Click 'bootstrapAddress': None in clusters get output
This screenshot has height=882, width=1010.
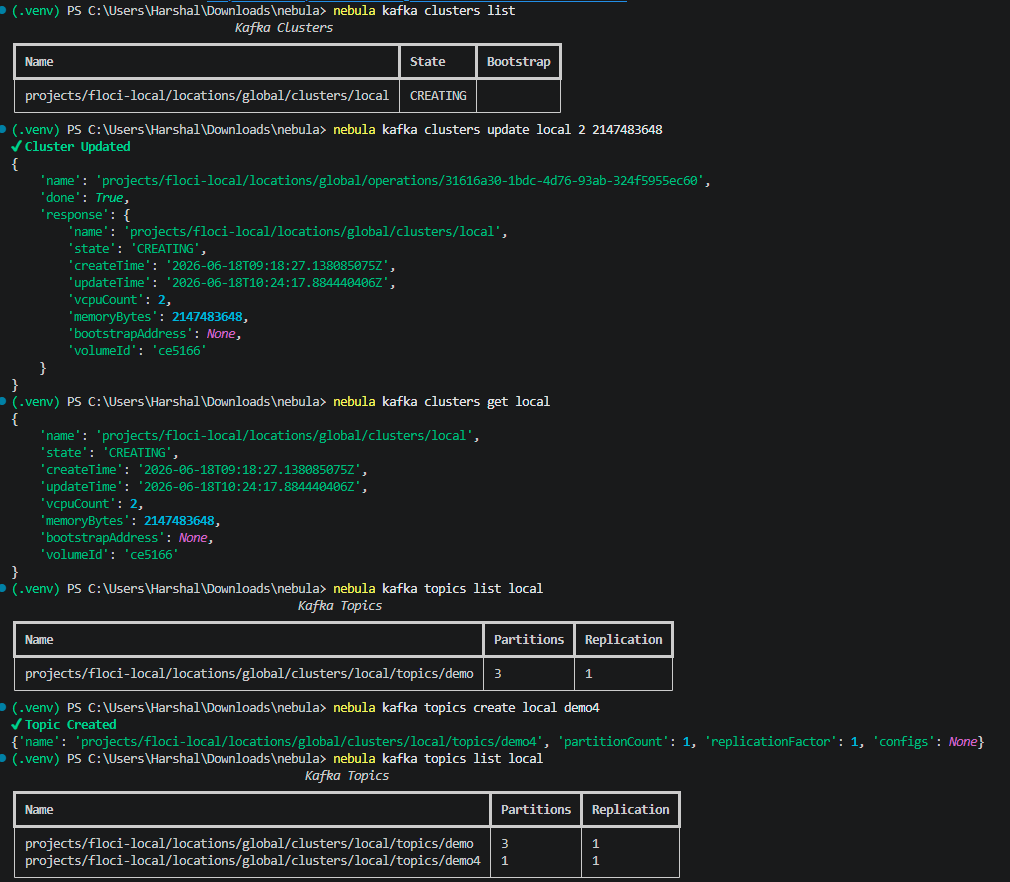pyautogui.click(x=126, y=537)
